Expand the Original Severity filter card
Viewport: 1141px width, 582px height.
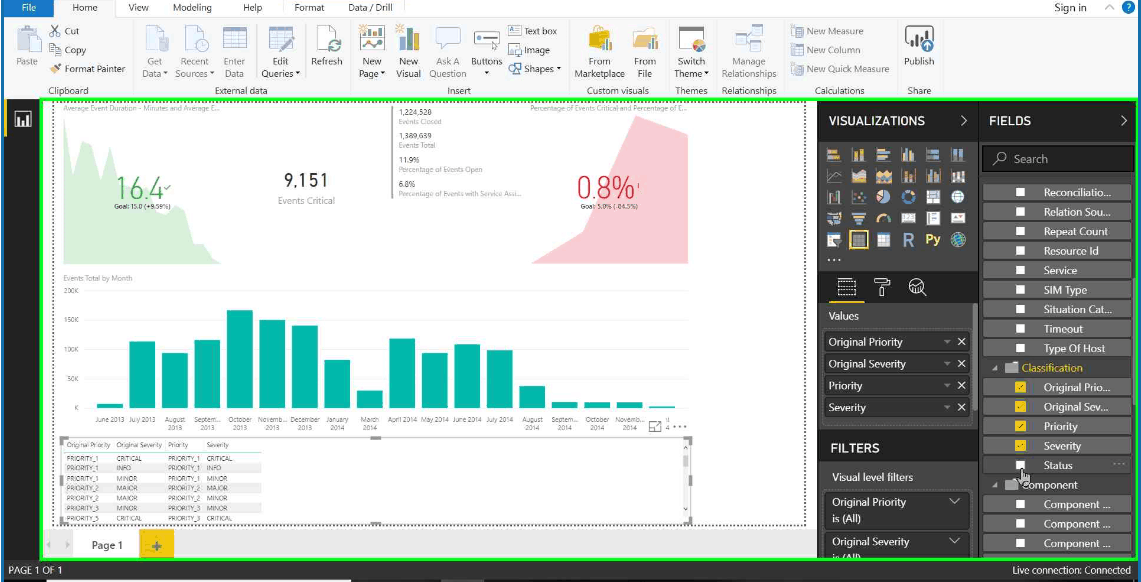[x=955, y=541]
